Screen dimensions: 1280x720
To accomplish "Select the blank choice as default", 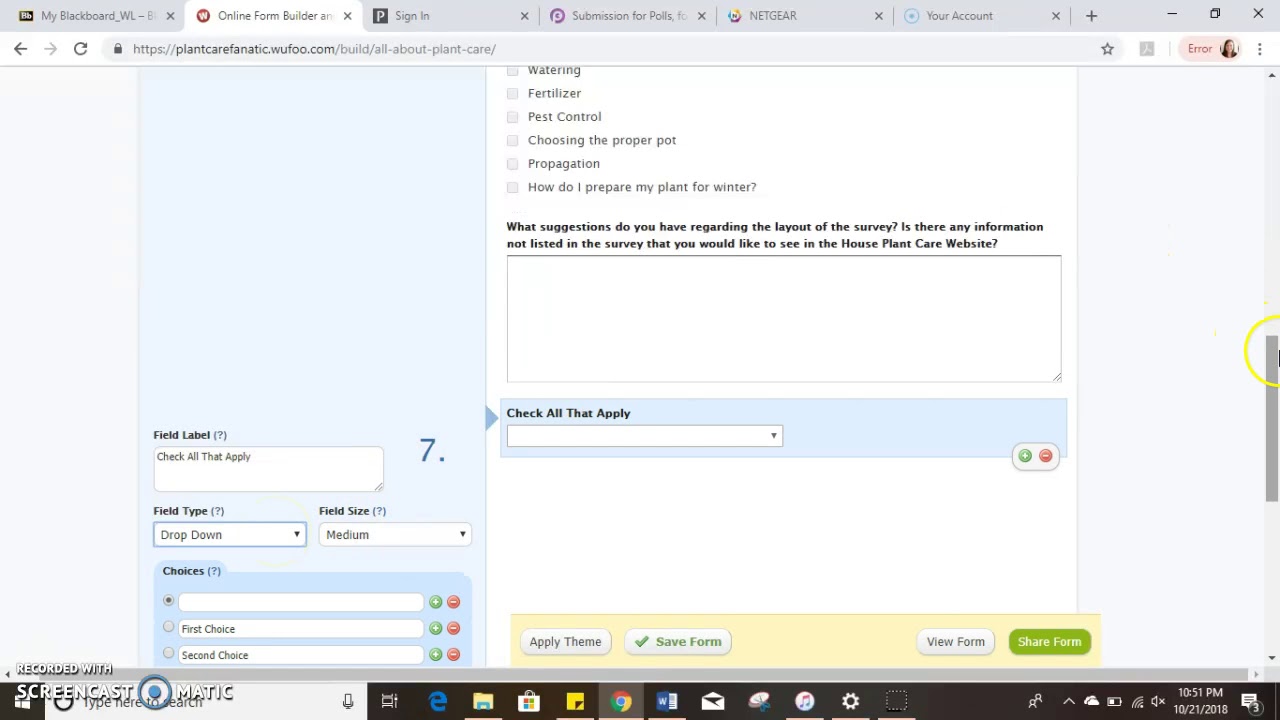I will pyautogui.click(x=168, y=601).
